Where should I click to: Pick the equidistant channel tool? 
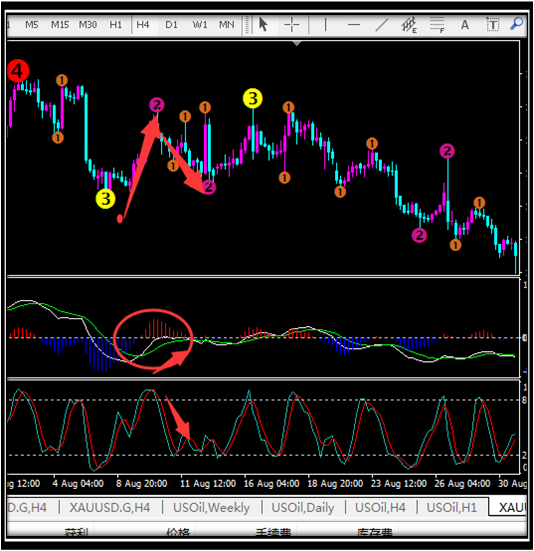(409, 25)
